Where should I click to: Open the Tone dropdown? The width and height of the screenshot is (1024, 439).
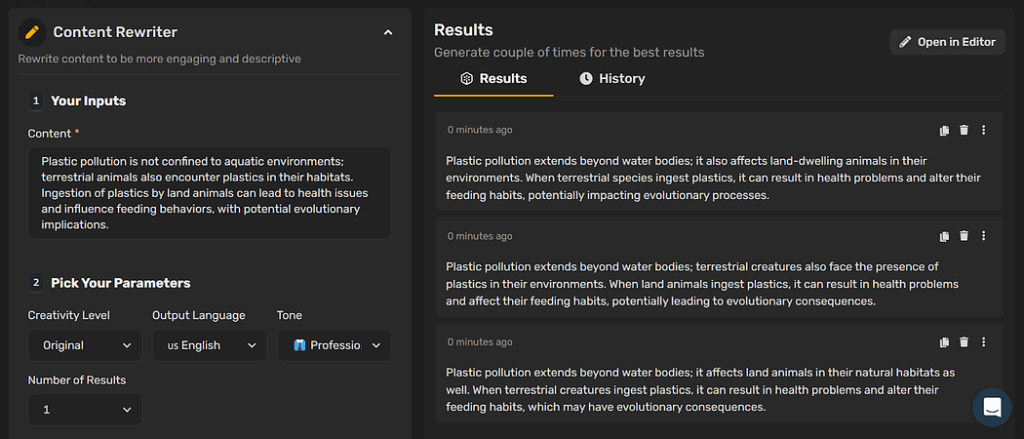[x=334, y=346]
